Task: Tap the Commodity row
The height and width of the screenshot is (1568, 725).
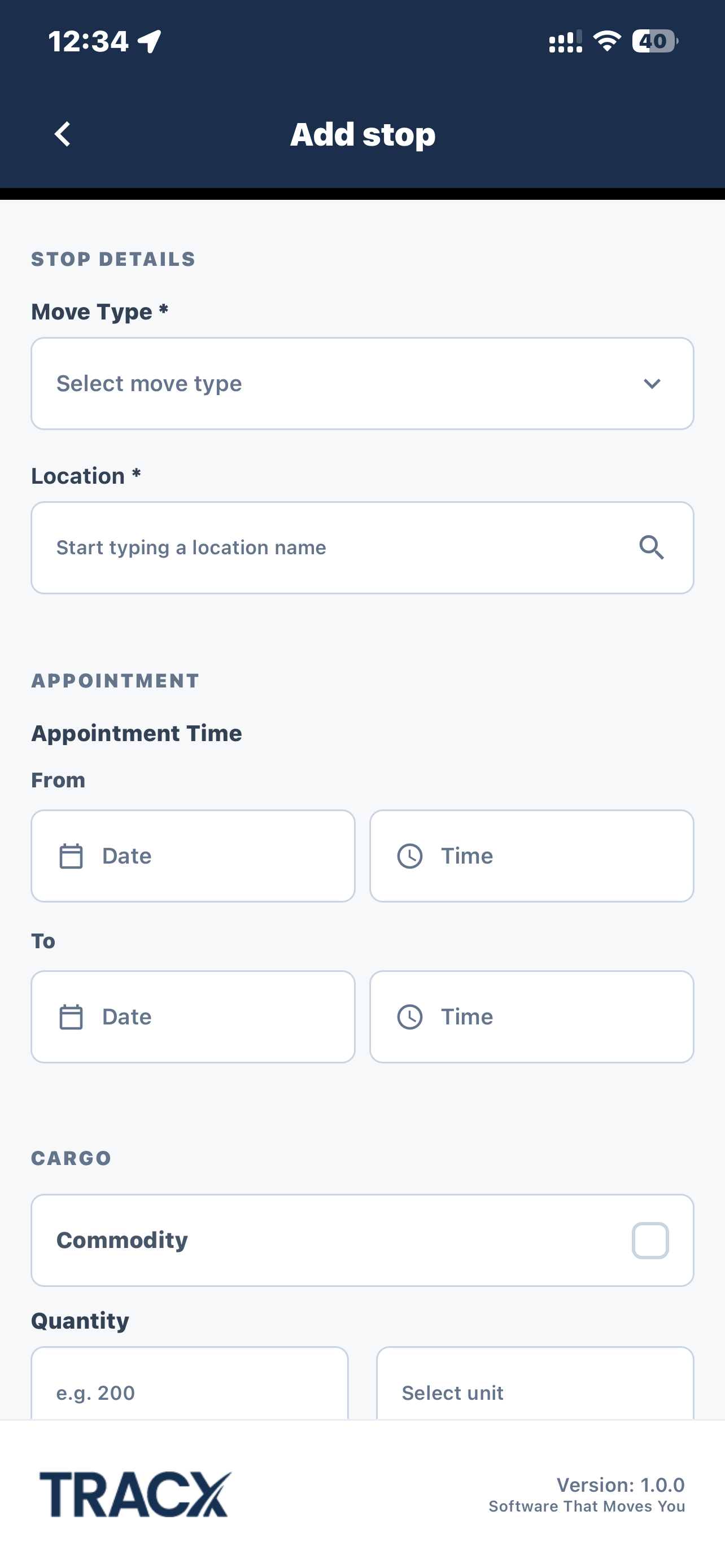Action: [362, 1240]
